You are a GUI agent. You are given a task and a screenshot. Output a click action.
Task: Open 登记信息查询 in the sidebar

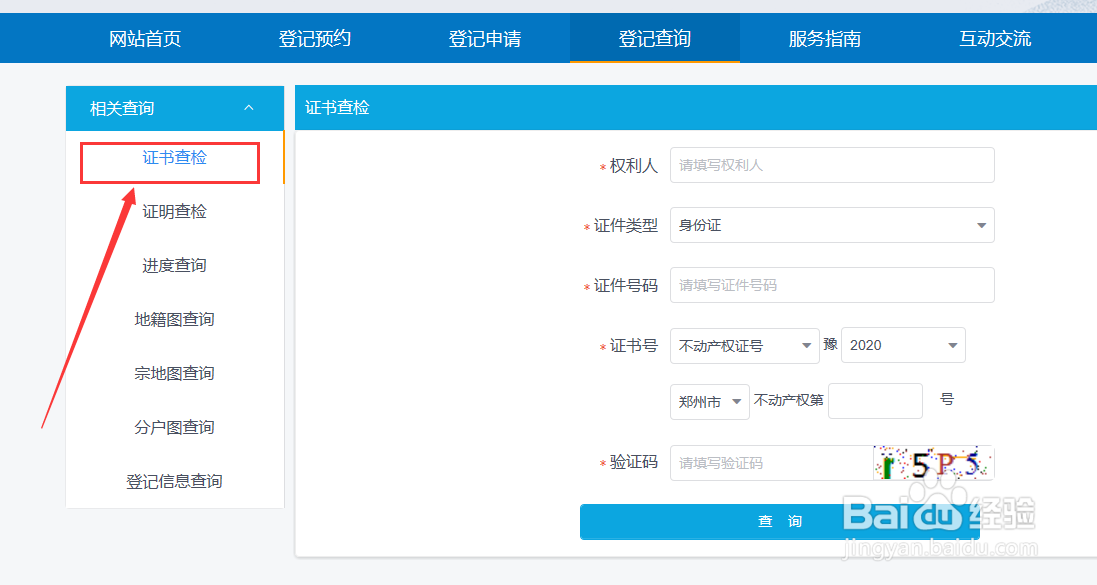(x=174, y=481)
